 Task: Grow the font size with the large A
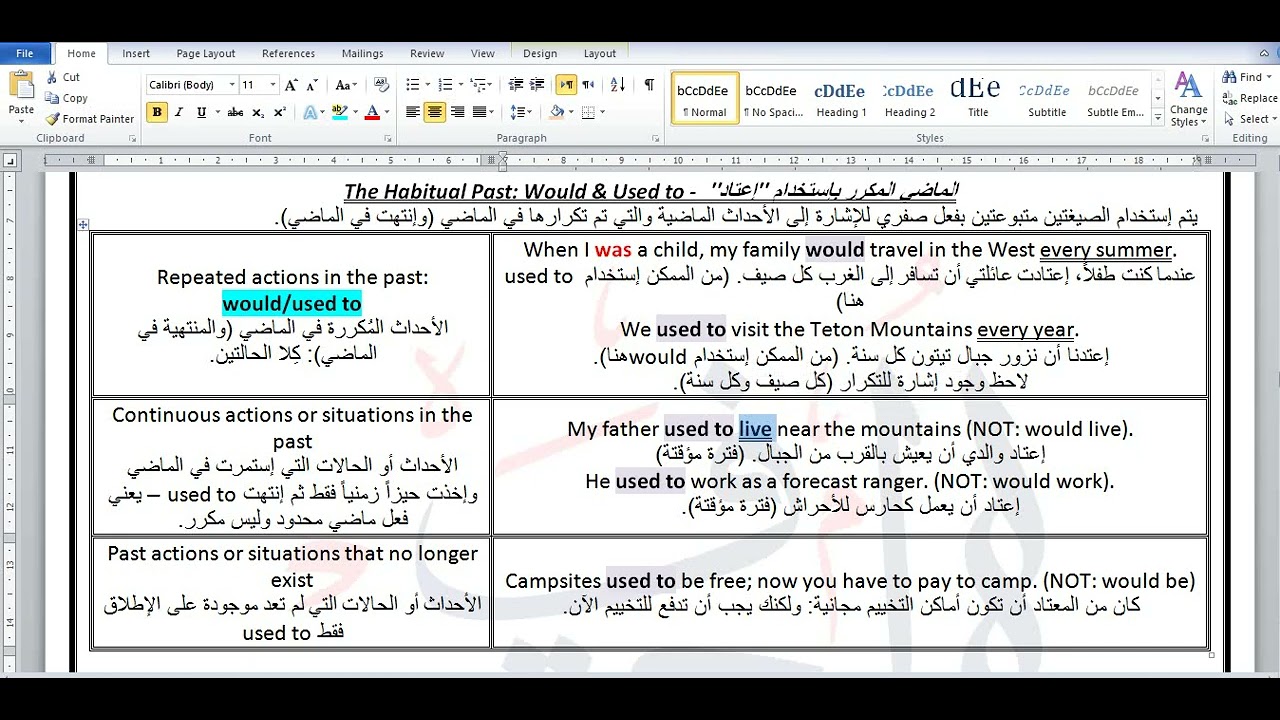(x=291, y=85)
